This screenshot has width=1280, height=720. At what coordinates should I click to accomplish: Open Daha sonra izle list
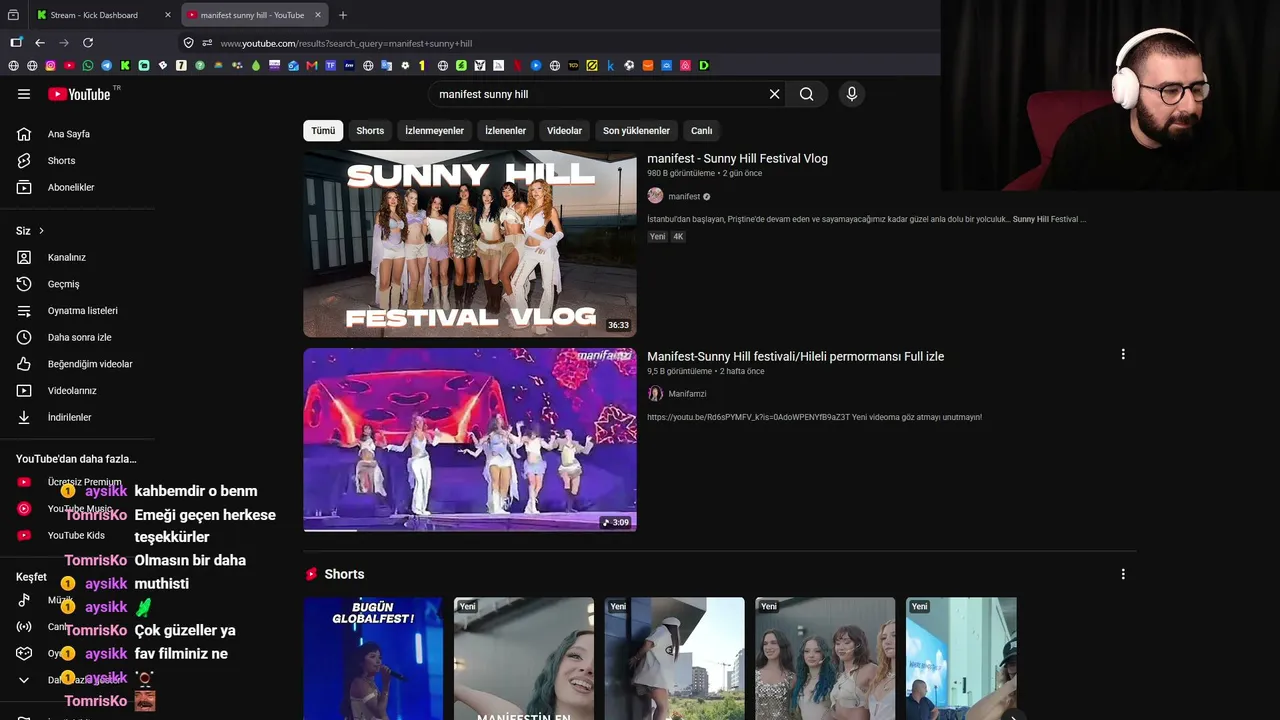(x=77, y=337)
